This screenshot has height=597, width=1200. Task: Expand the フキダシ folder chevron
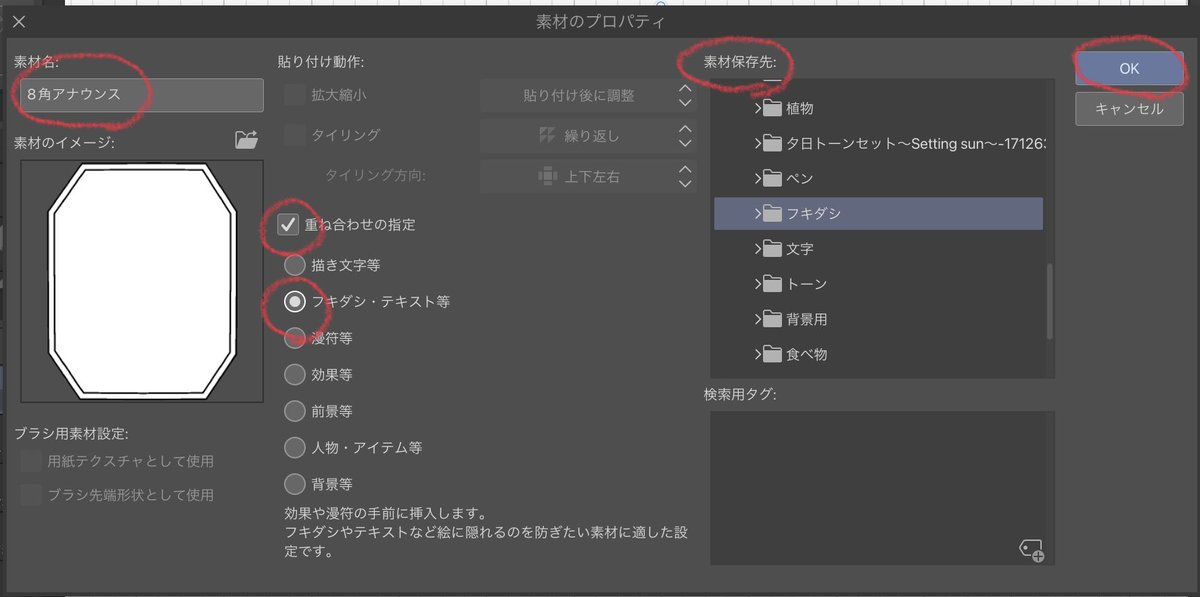point(757,213)
